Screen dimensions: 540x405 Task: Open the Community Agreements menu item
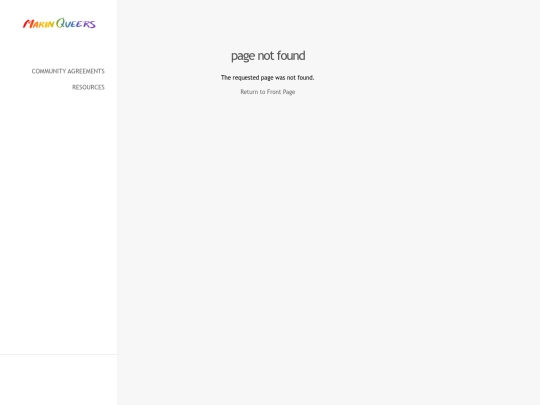click(x=68, y=71)
